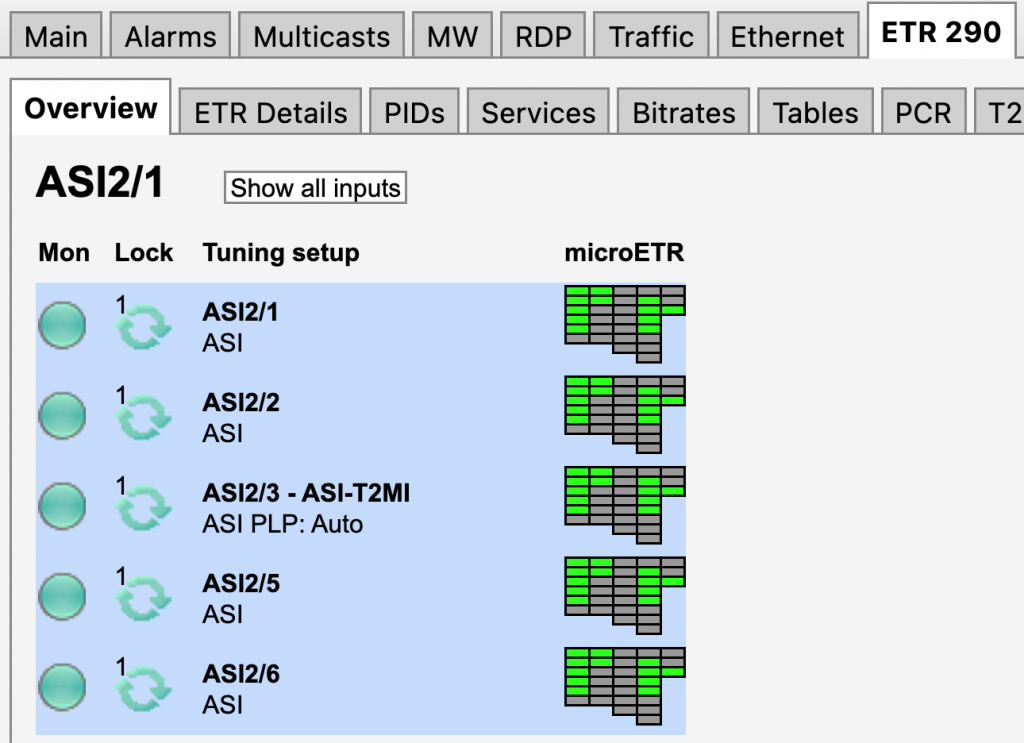Image resolution: width=1024 pixels, height=743 pixels.
Task: Click the monitor status light for ASI2/1
Action: [x=62, y=327]
